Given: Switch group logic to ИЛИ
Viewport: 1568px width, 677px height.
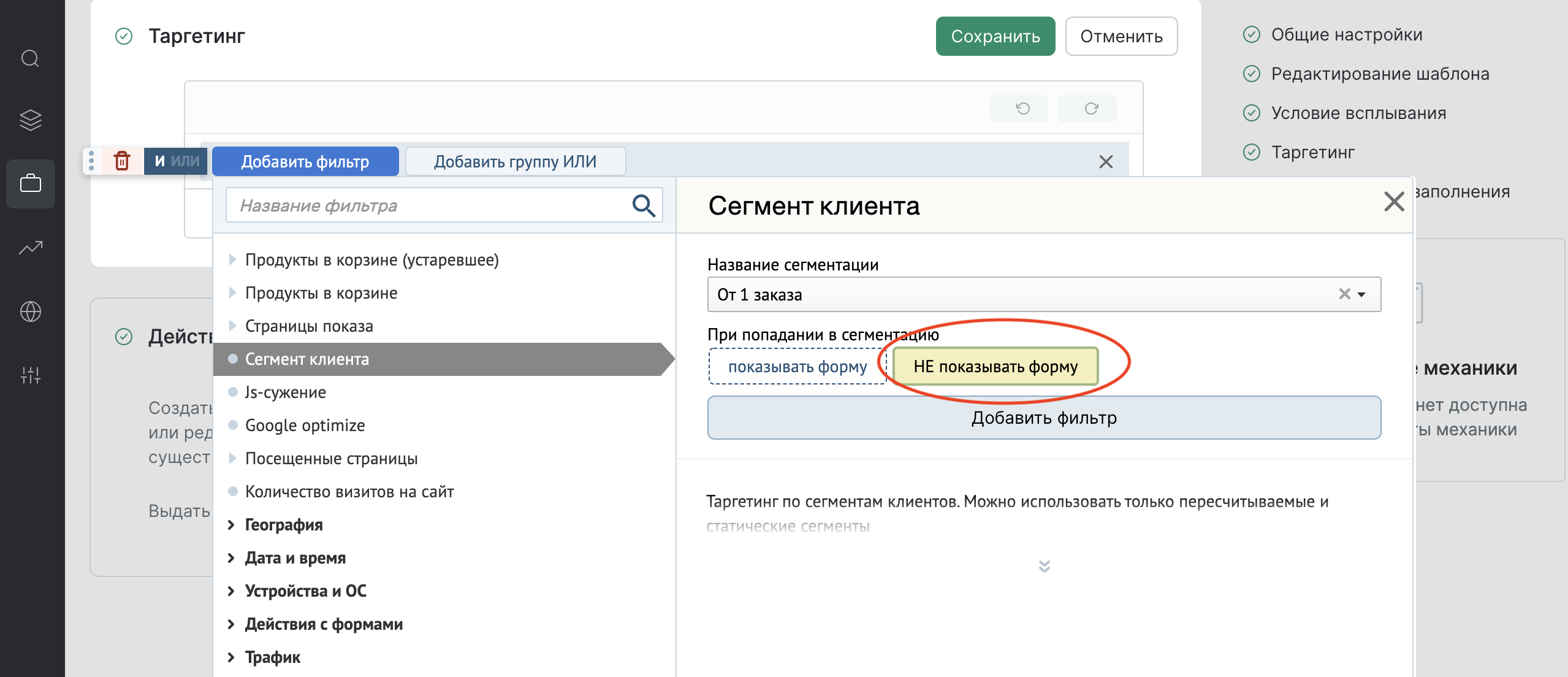Looking at the screenshot, I should (x=185, y=161).
